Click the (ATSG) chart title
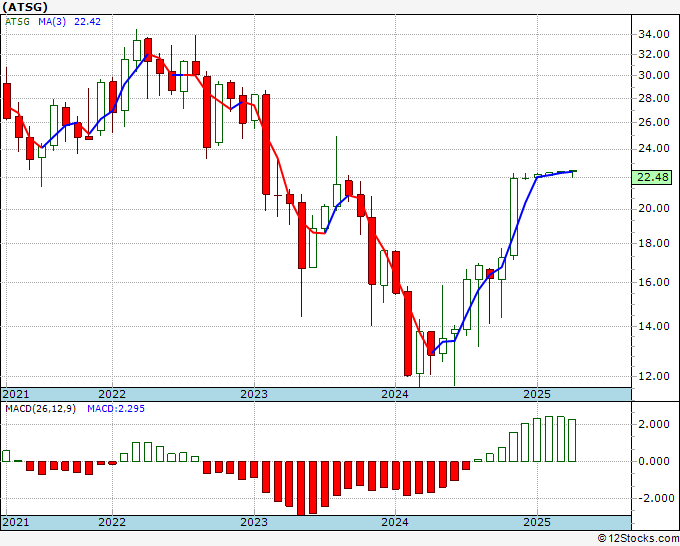This screenshot has height=546, width=680. [25, 7]
